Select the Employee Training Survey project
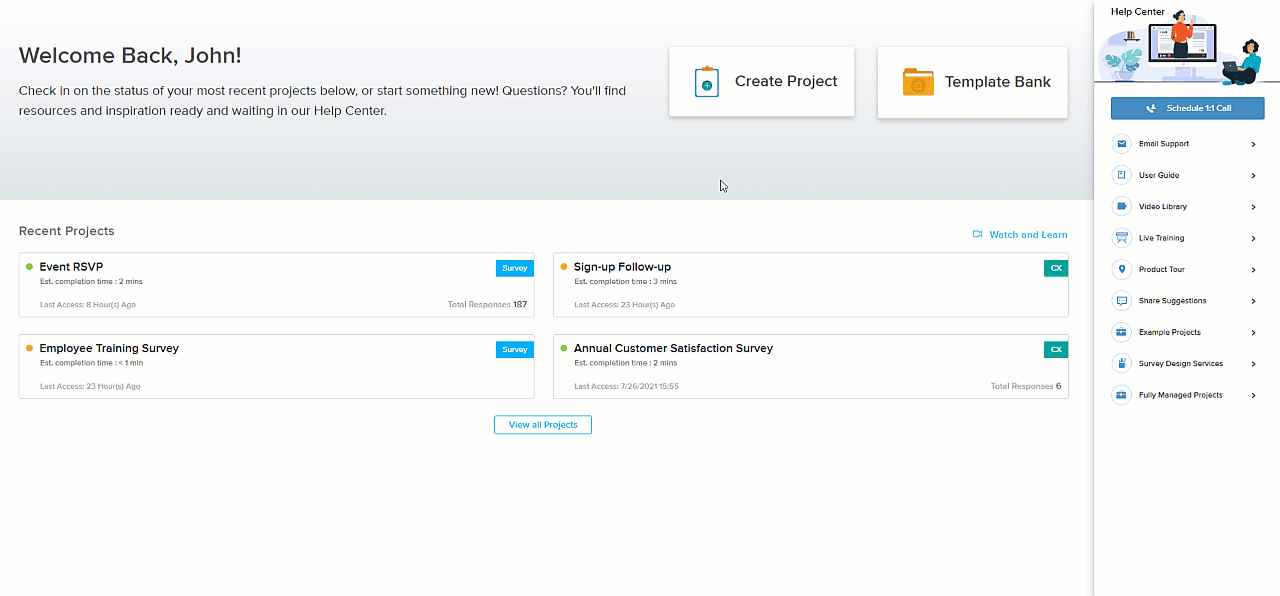Screen dimensions: 1280x596 [x=109, y=349]
